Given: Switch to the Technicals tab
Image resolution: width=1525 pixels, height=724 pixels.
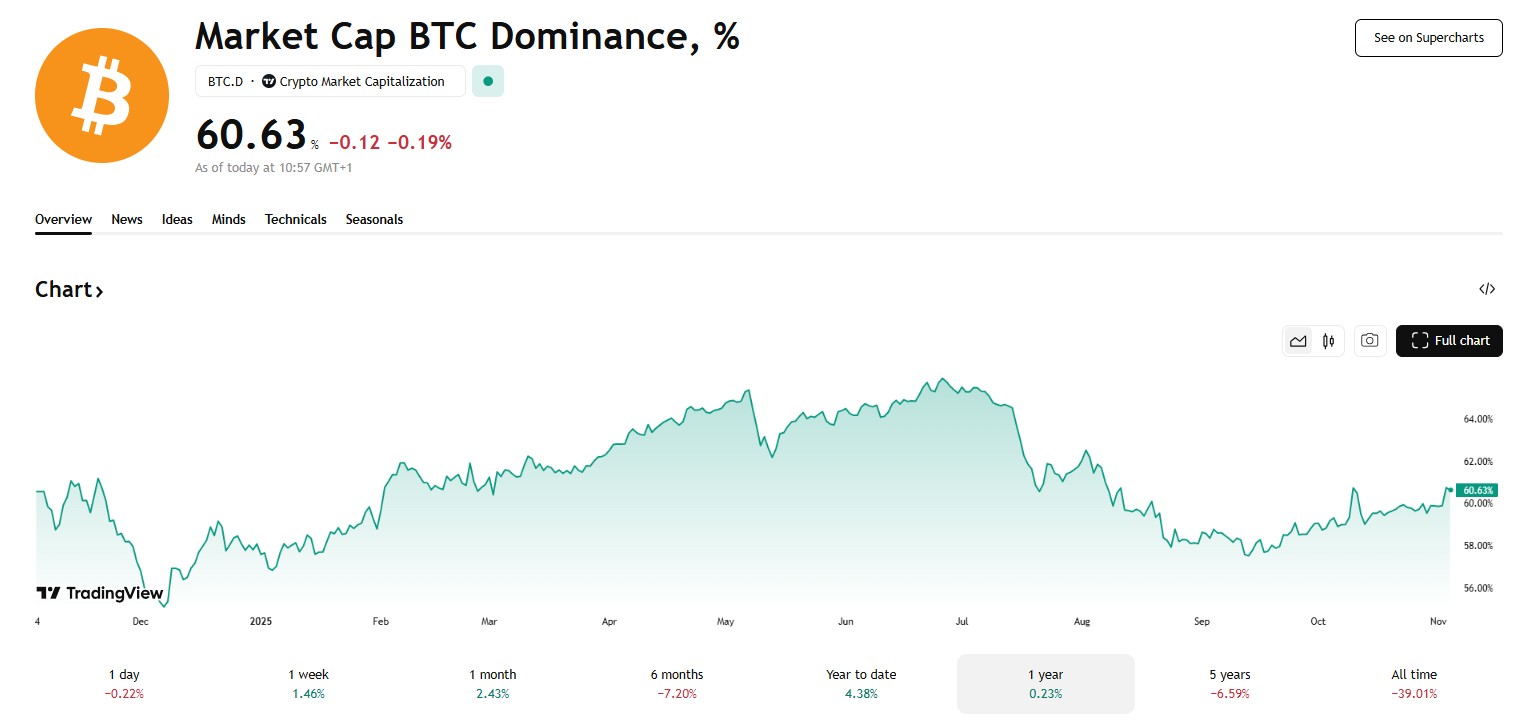Looking at the screenshot, I should click(x=295, y=219).
